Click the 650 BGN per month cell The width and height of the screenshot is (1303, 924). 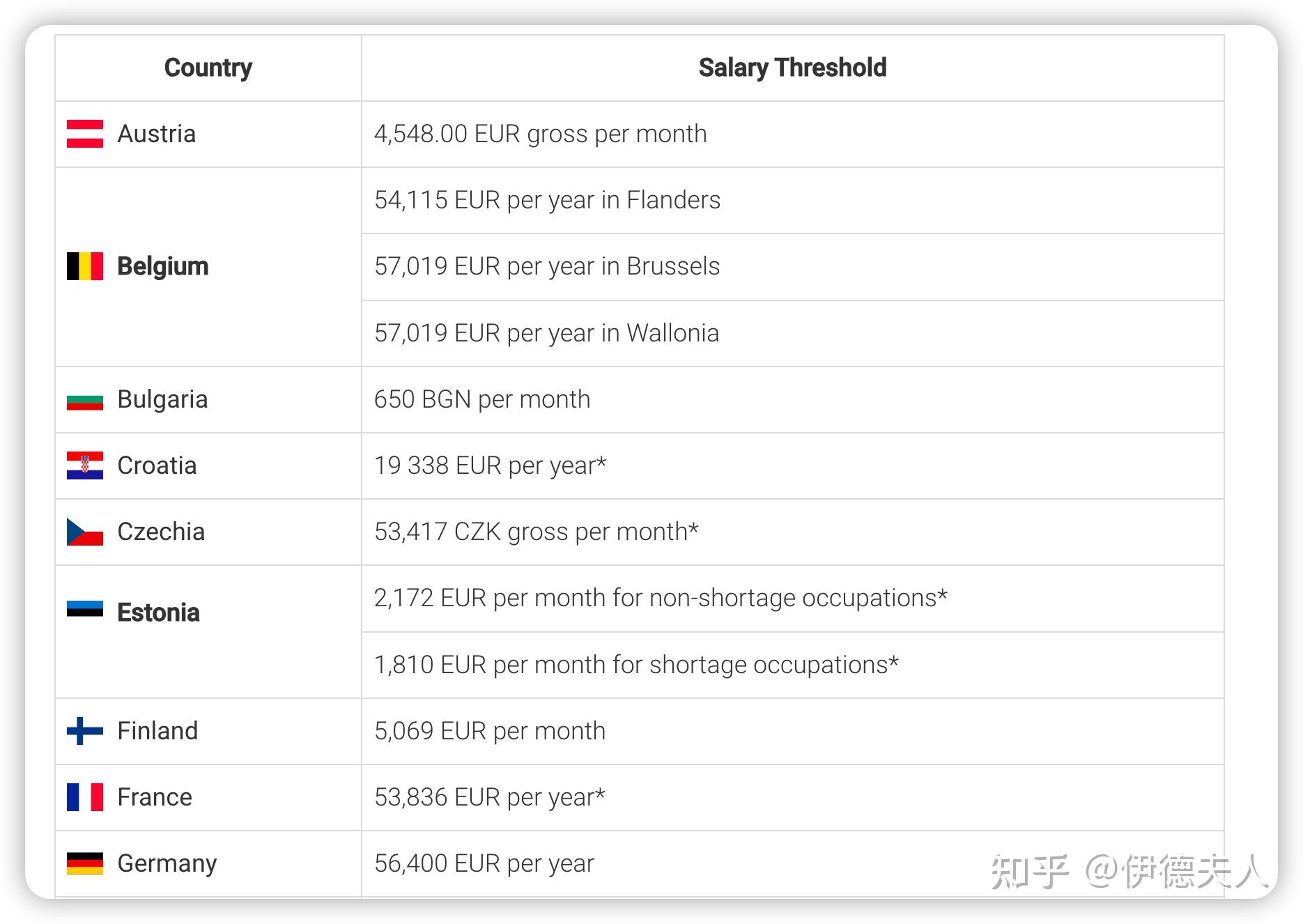click(482, 399)
